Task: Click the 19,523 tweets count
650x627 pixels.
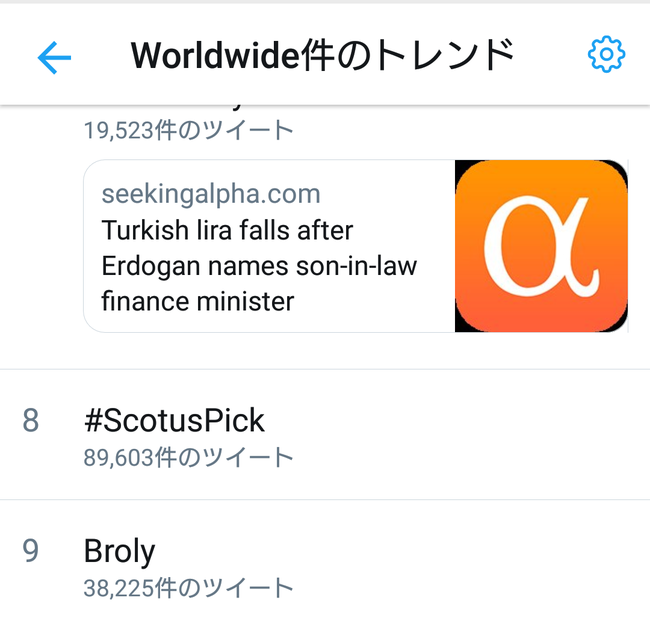Action: [x=189, y=130]
